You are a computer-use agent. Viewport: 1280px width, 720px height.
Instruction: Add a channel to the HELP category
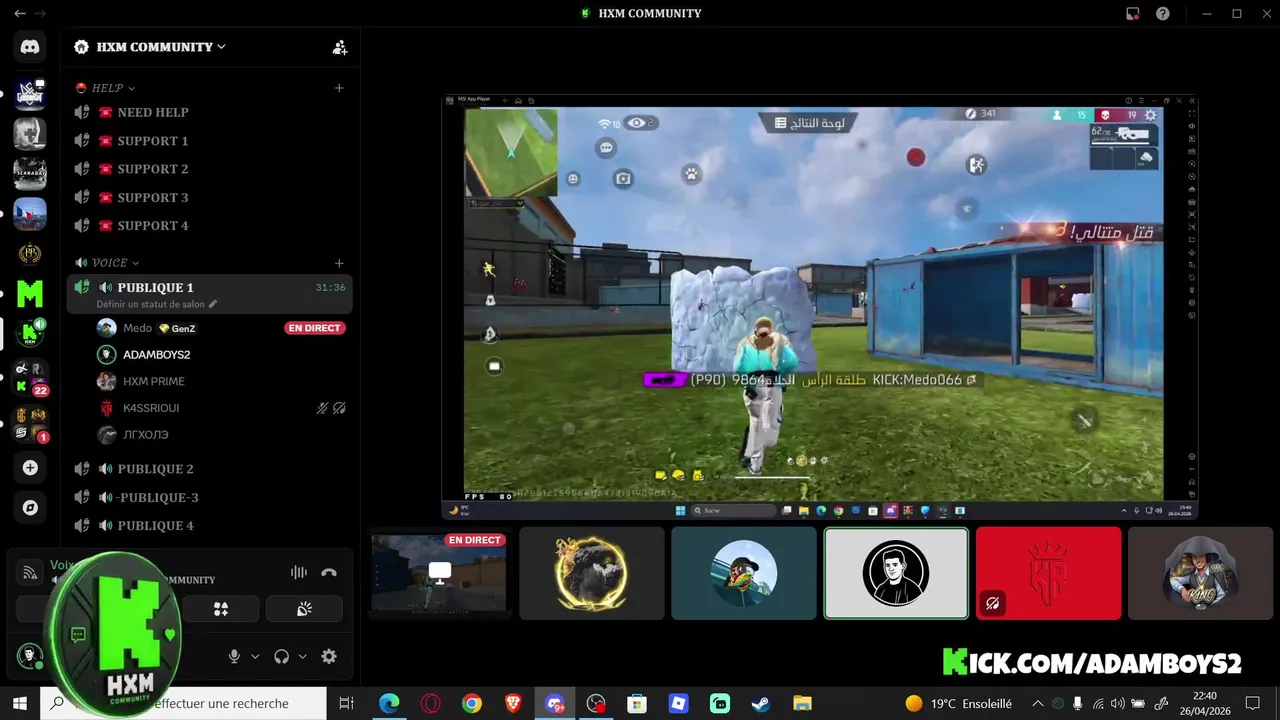pyautogui.click(x=339, y=88)
